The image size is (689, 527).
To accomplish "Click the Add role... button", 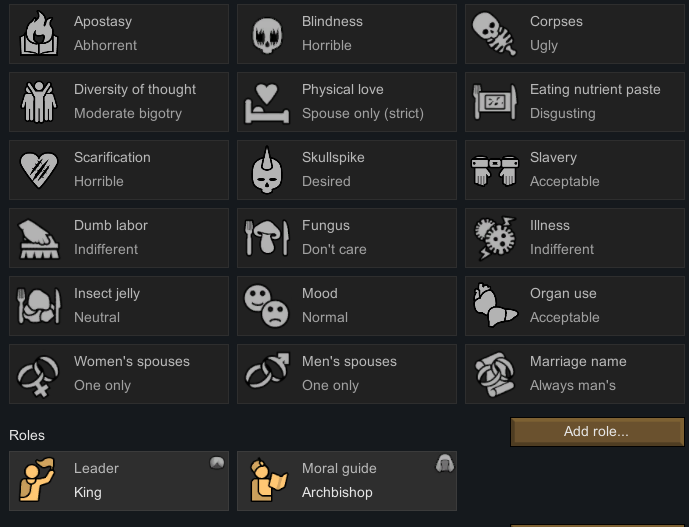I will click(x=597, y=432).
